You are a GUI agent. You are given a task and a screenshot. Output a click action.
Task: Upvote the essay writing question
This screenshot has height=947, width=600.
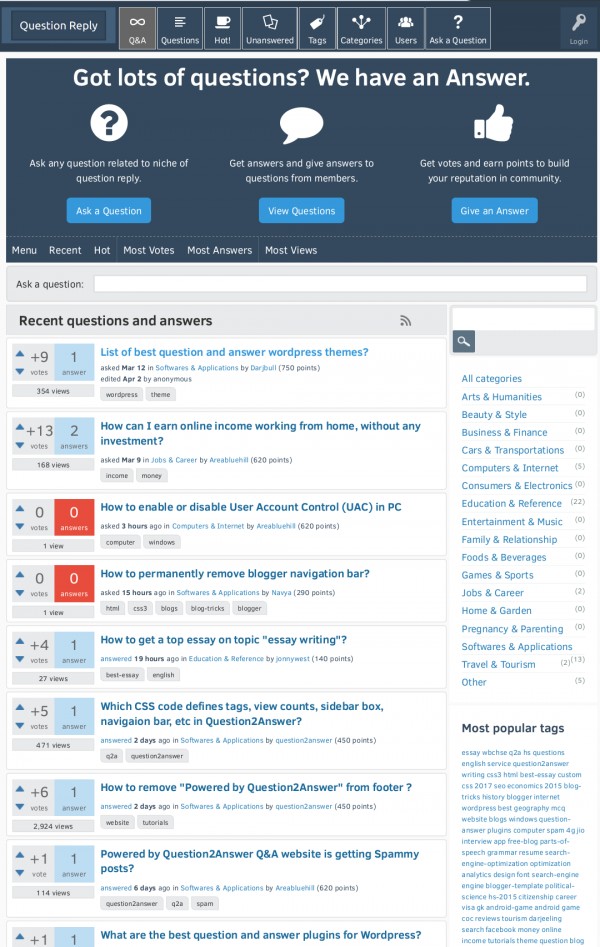20,643
